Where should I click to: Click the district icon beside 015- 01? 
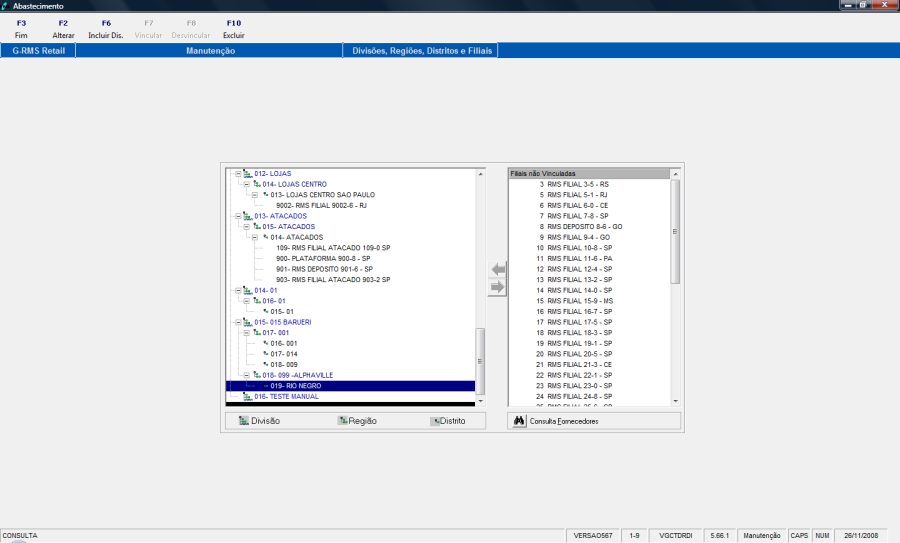(x=266, y=311)
